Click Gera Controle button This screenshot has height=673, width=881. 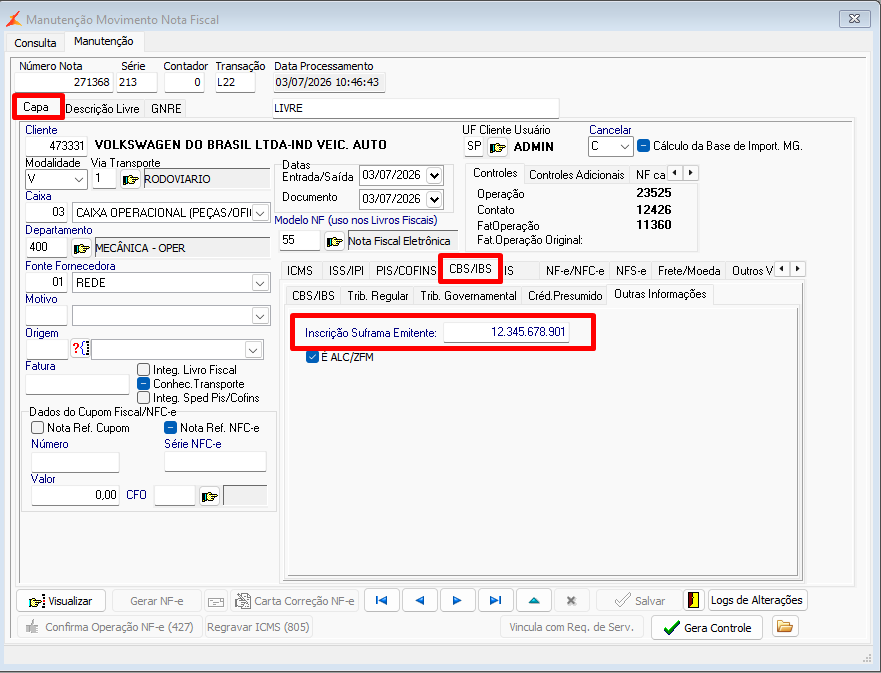[x=707, y=627]
